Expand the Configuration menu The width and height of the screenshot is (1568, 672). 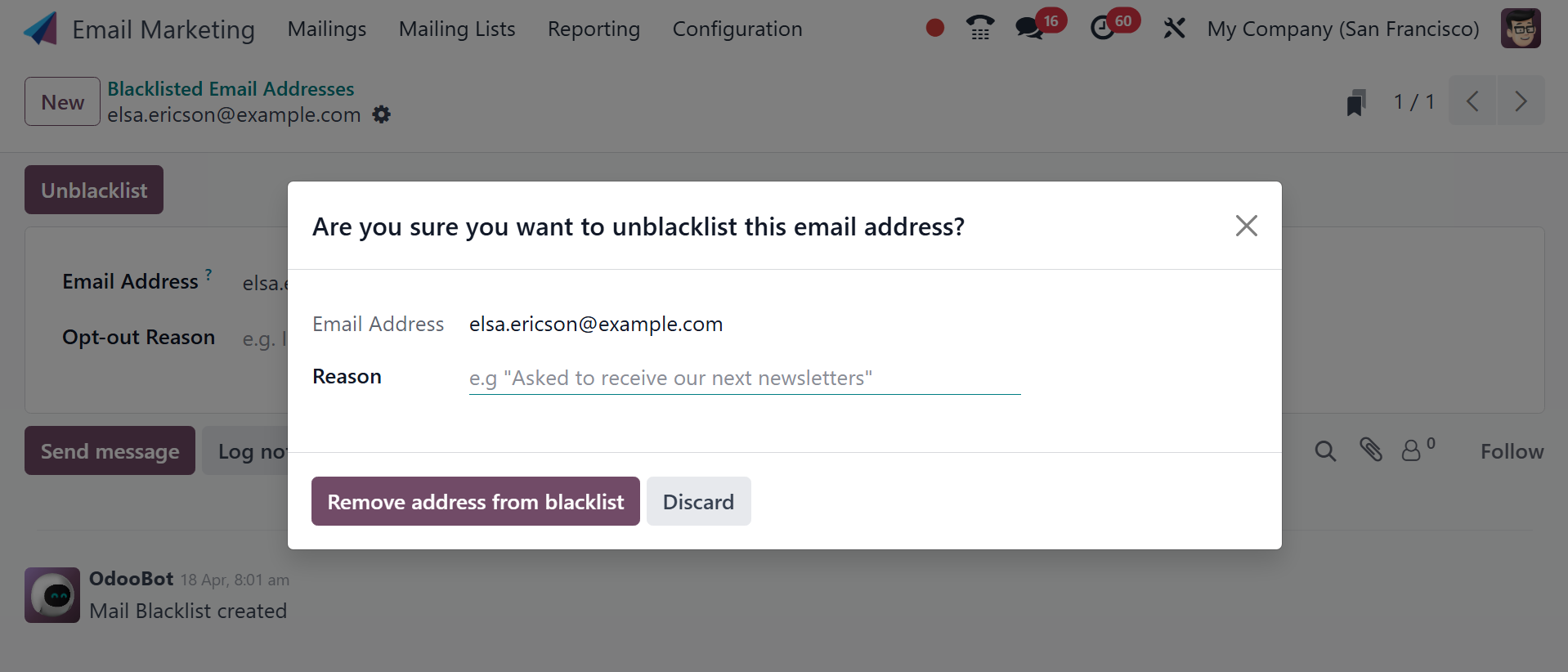click(x=737, y=29)
